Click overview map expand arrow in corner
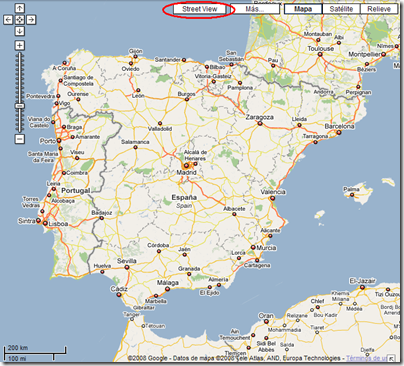Image resolution: width=404 pixels, height=366 pixels. coord(392,358)
